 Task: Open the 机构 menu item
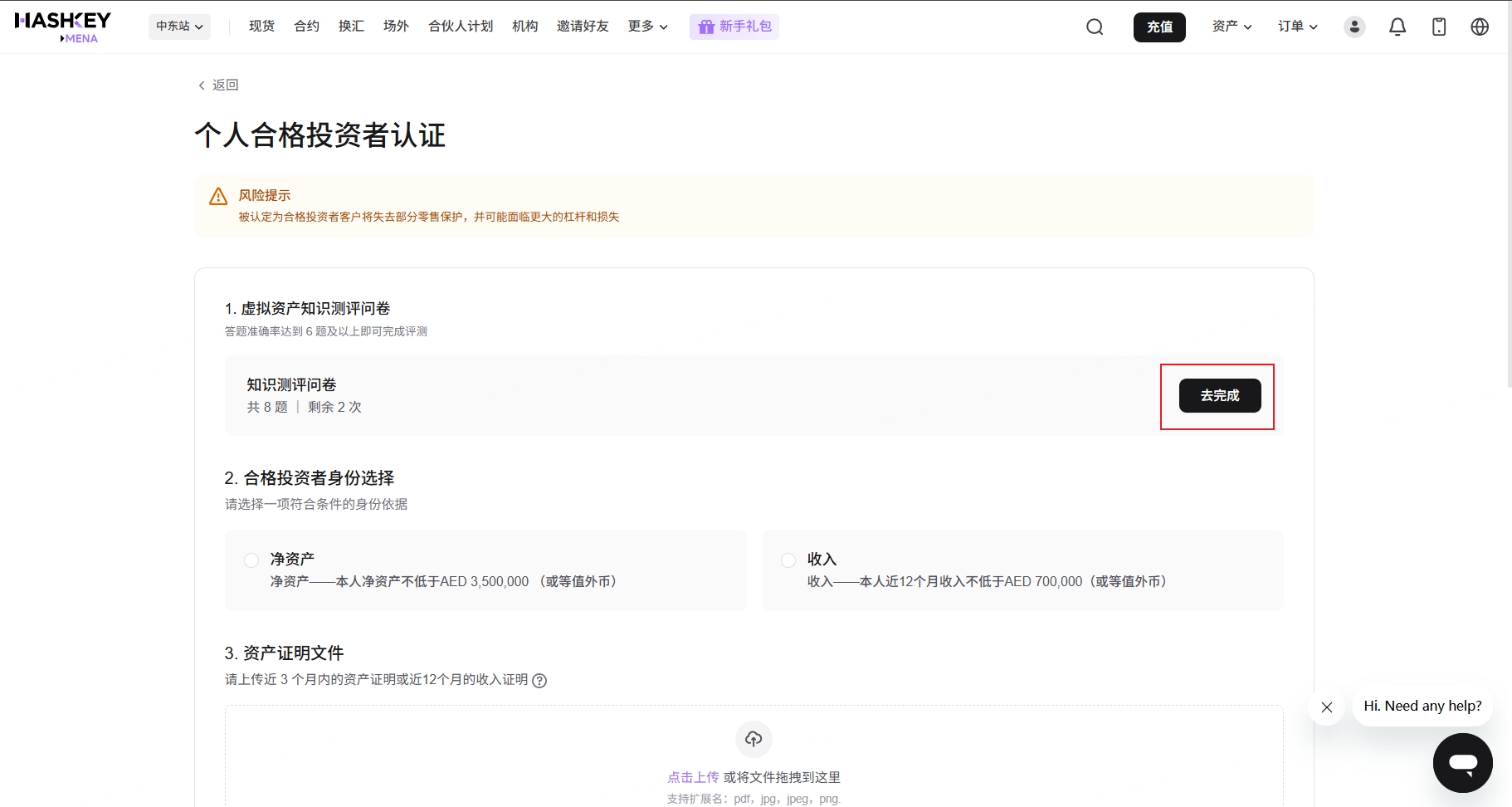[x=525, y=27]
